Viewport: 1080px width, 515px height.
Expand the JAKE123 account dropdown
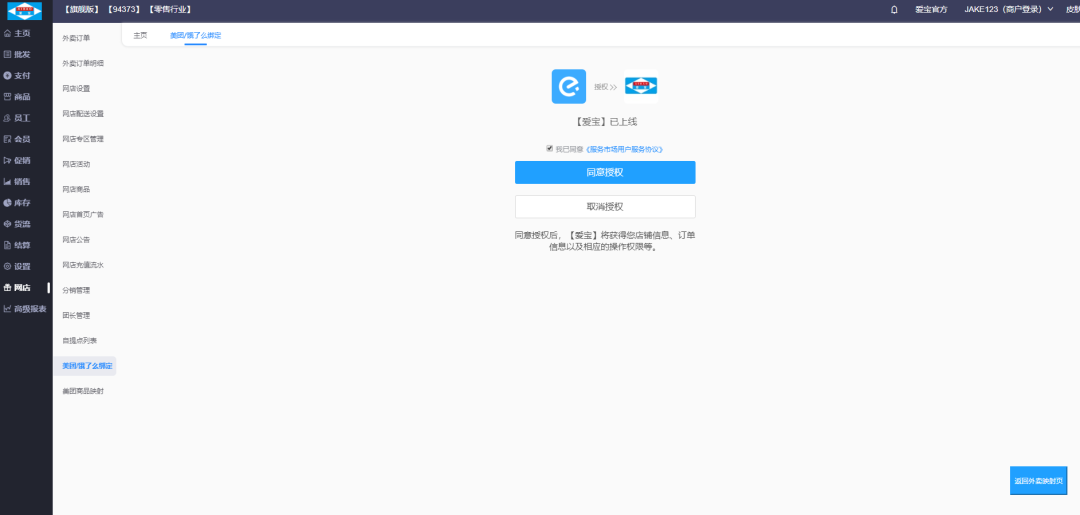pyautogui.click(x=1009, y=10)
